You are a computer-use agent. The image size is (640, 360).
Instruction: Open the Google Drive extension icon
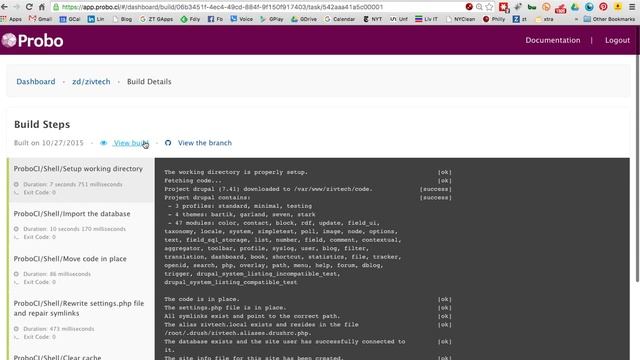575,7
